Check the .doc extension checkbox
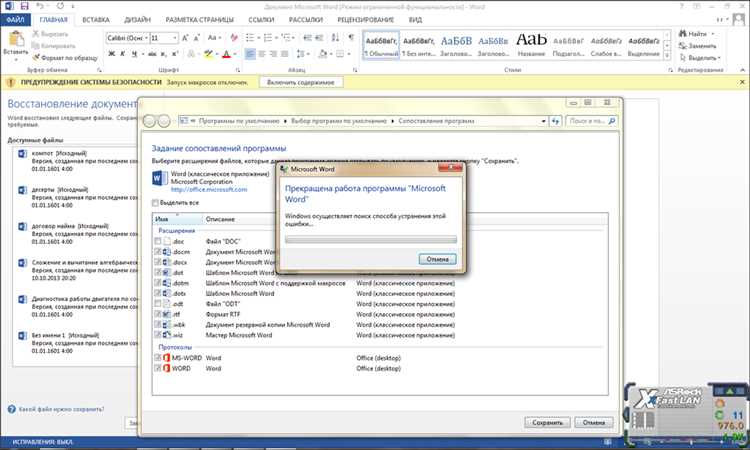This screenshot has width=750, height=450. [158, 241]
